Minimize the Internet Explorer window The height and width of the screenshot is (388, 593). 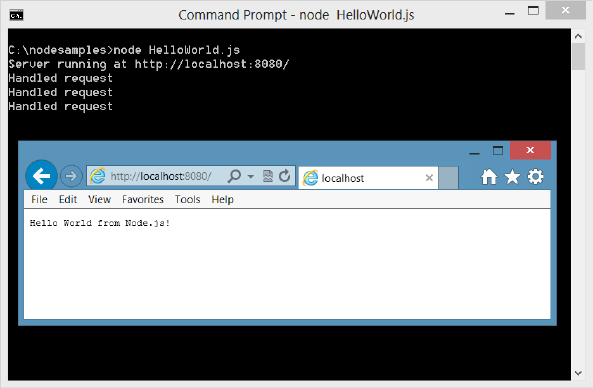click(x=475, y=153)
